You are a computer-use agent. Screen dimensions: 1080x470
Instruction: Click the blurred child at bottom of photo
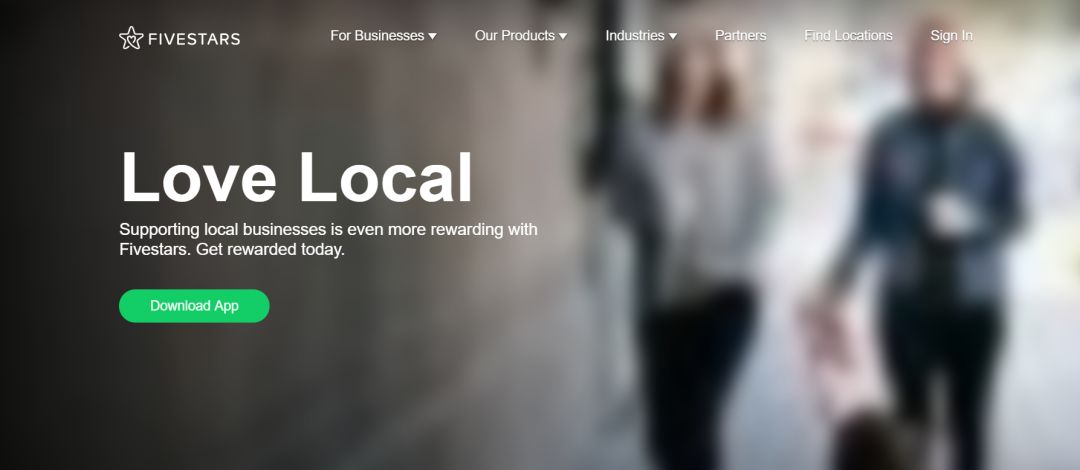[871, 441]
